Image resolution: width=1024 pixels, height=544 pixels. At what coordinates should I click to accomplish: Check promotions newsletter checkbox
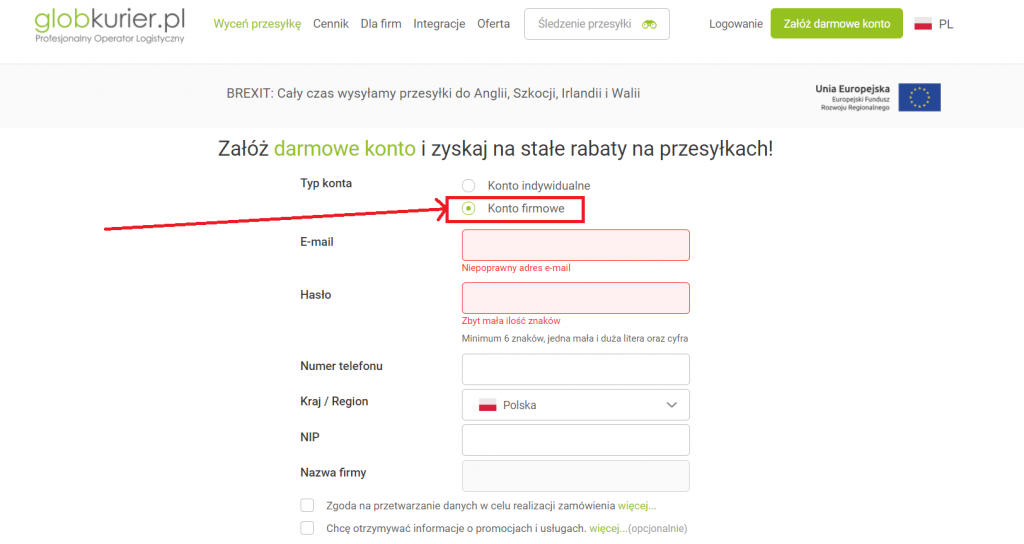(x=307, y=528)
